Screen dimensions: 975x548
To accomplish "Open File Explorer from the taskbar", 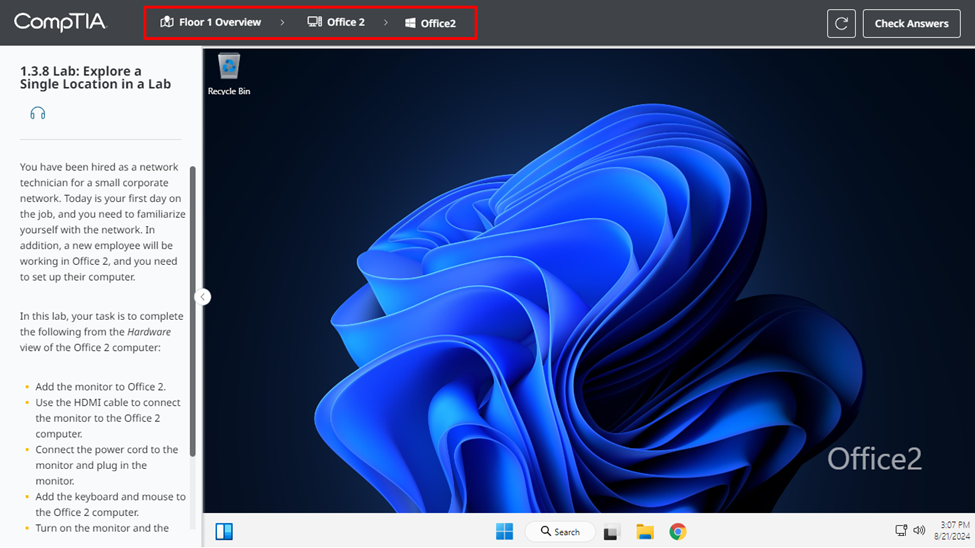I will click(645, 532).
